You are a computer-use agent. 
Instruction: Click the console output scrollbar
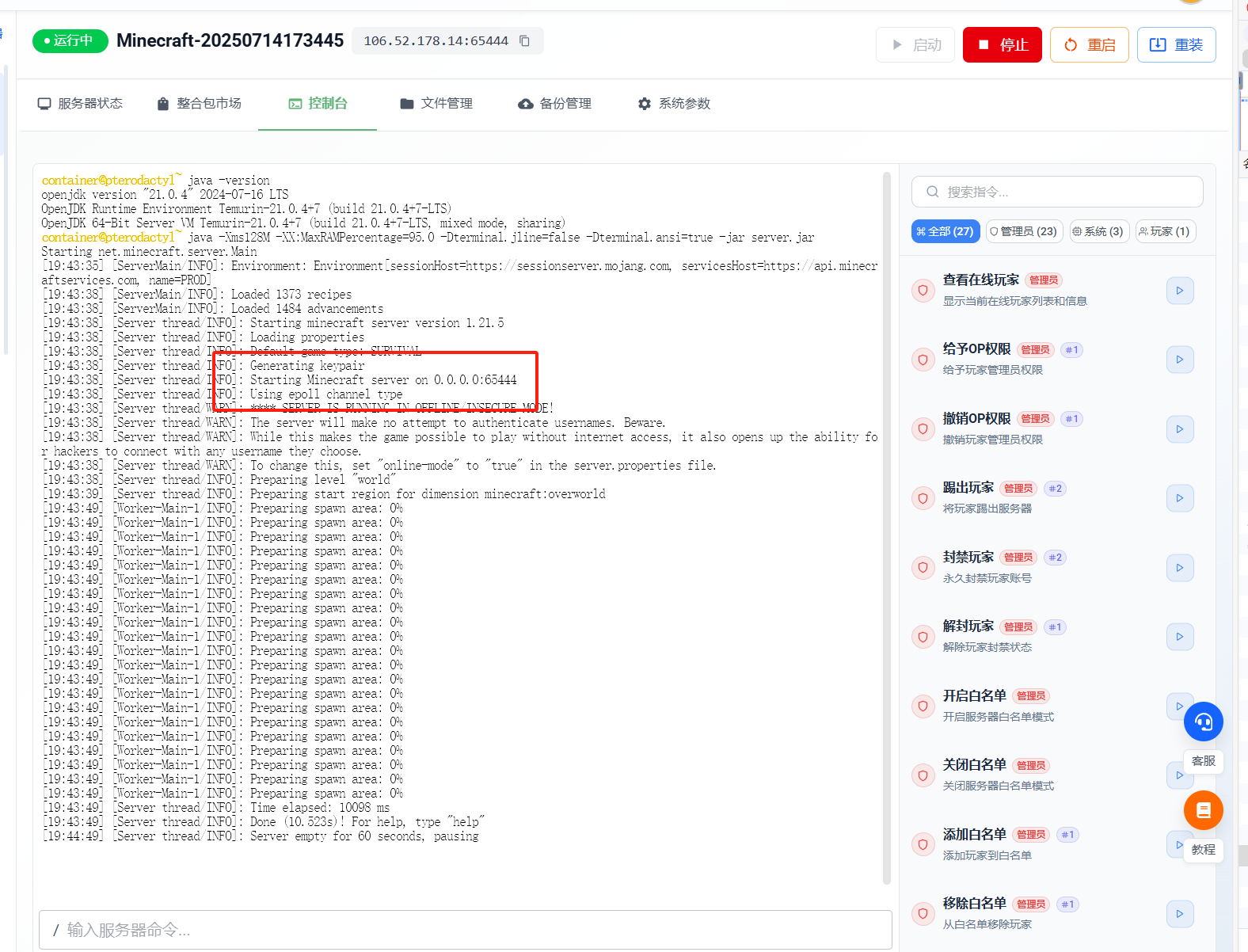887,527
